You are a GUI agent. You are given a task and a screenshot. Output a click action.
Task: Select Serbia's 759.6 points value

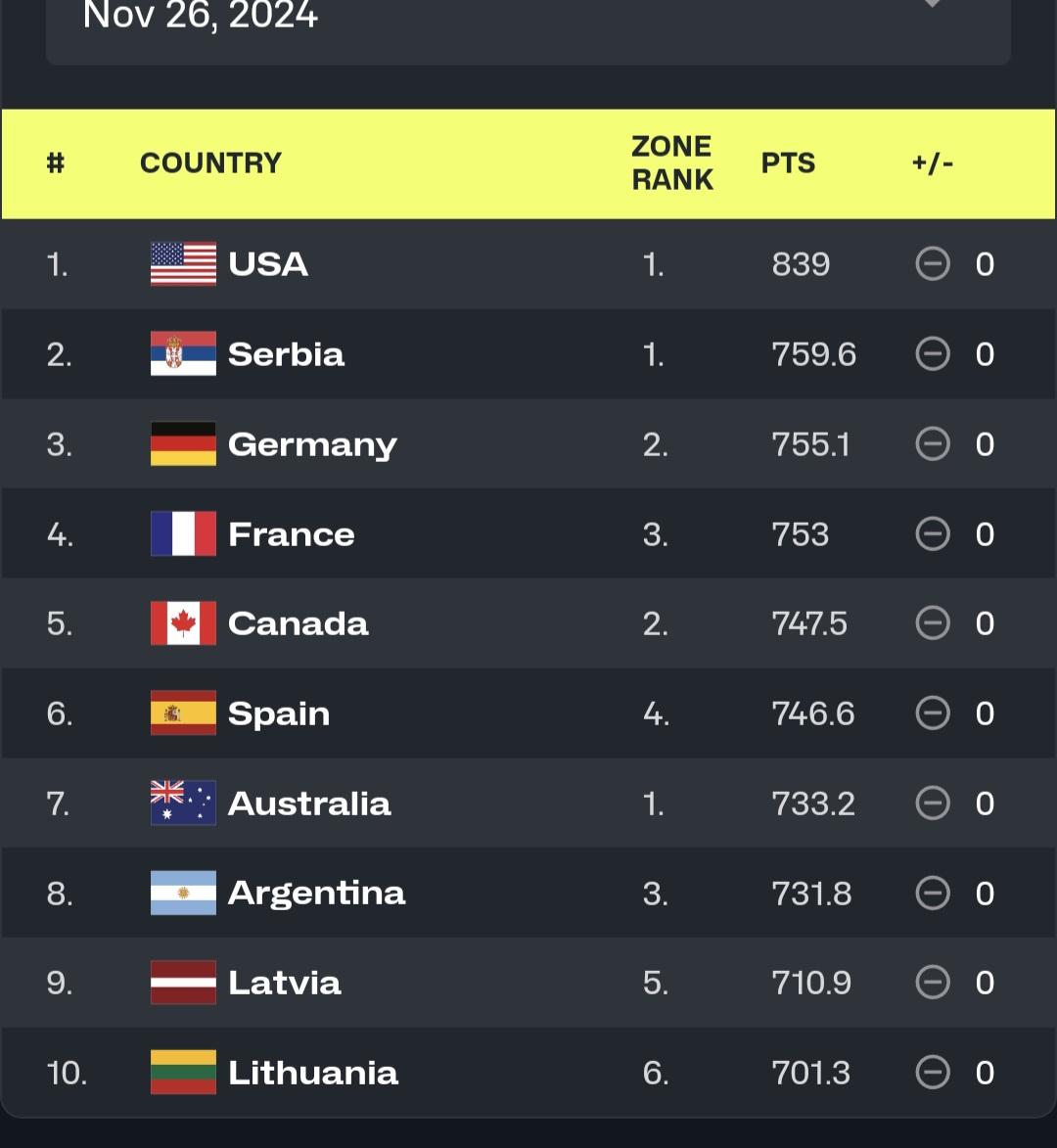(813, 354)
